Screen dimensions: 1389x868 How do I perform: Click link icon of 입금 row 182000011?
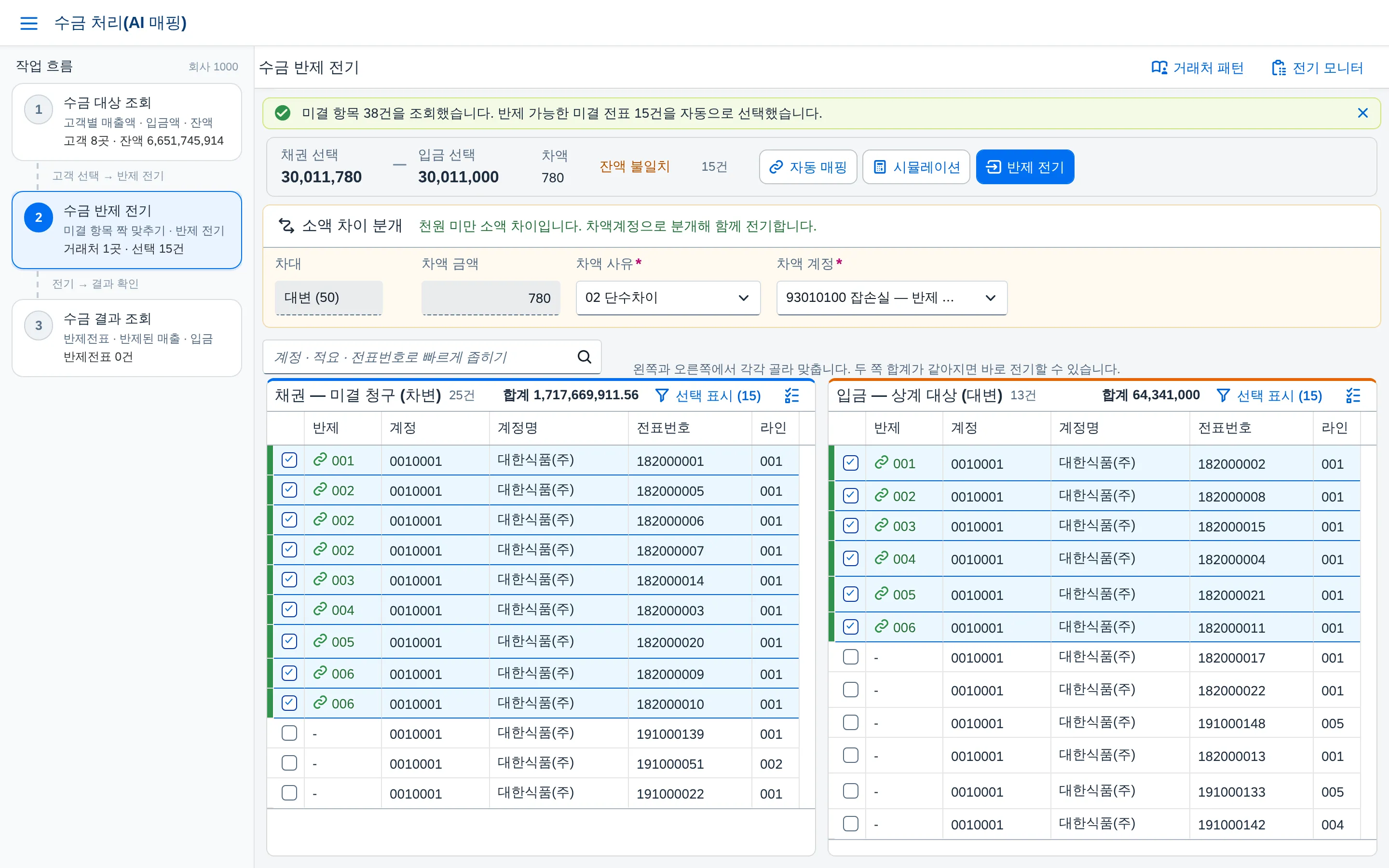(x=881, y=627)
